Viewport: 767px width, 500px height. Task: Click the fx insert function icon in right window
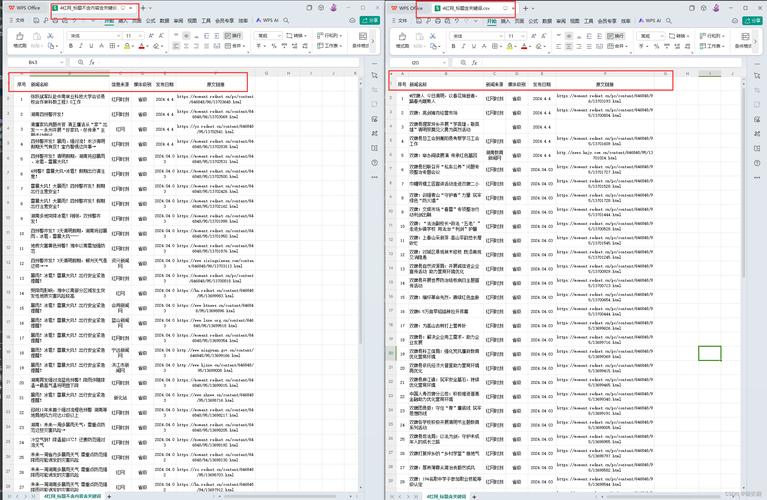(474, 63)
